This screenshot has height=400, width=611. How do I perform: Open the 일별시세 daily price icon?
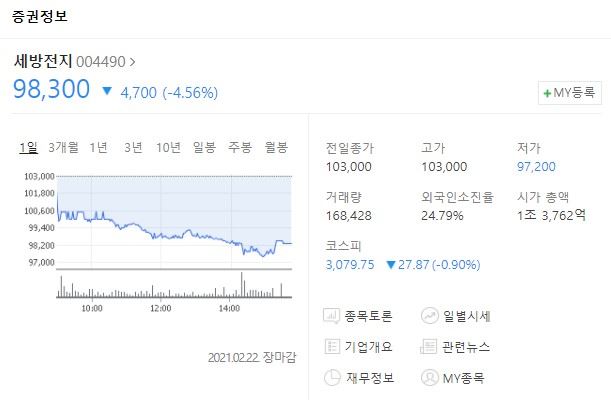(x=429, y=316)
